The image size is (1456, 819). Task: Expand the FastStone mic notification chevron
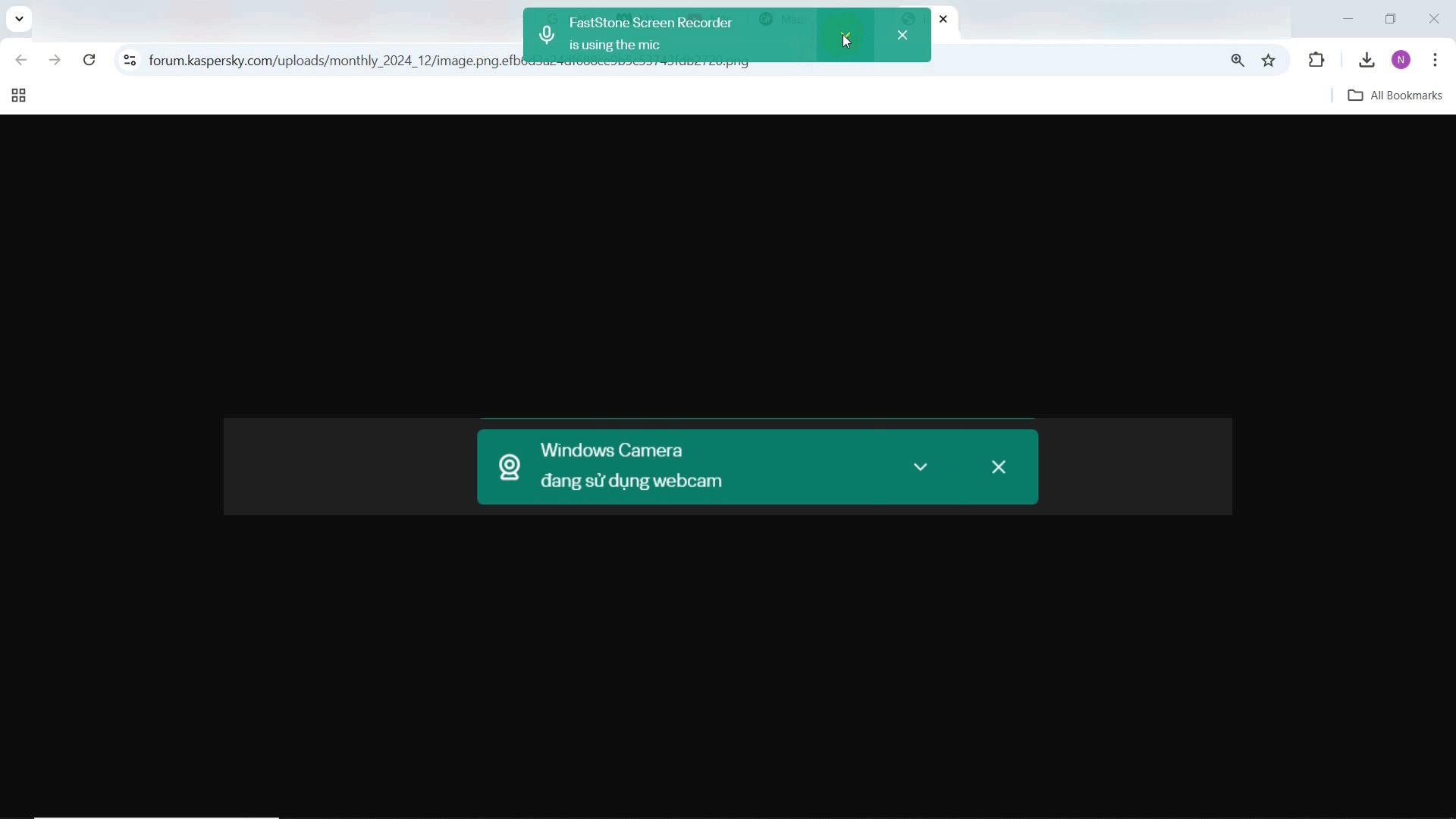[x=846, y=35]
